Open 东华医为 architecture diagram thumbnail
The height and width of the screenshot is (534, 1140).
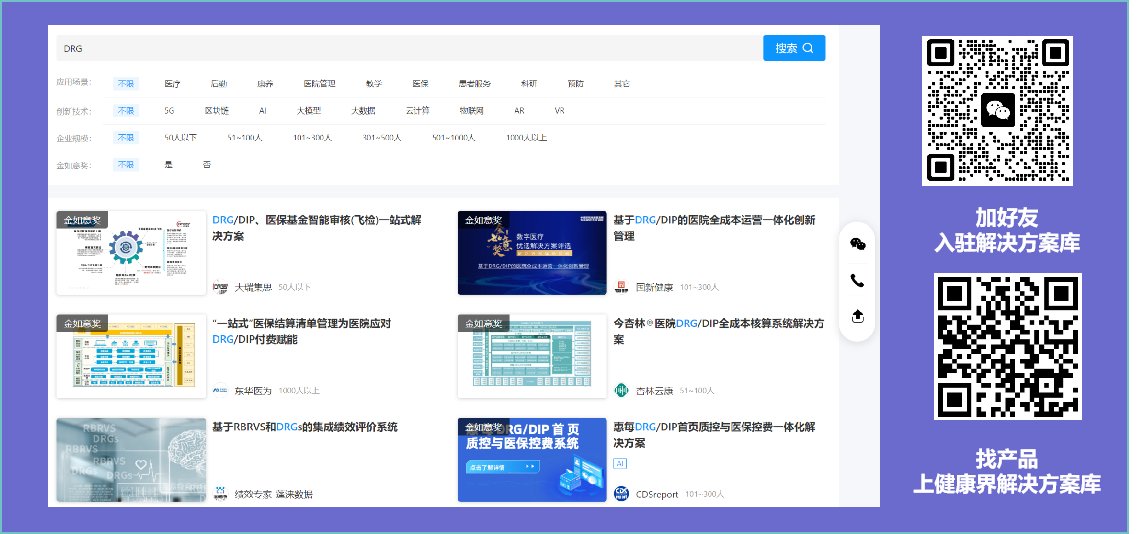[131, 356]
